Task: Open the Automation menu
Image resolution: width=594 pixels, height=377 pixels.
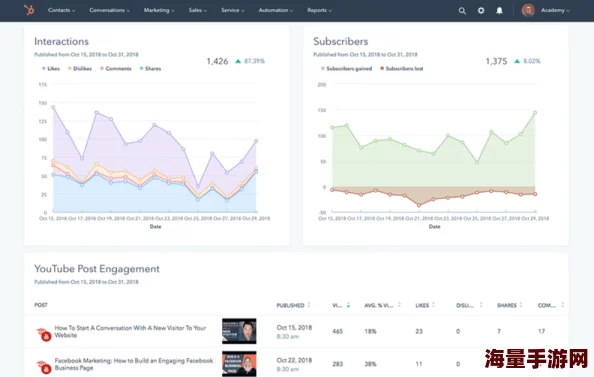Action: 275,10
